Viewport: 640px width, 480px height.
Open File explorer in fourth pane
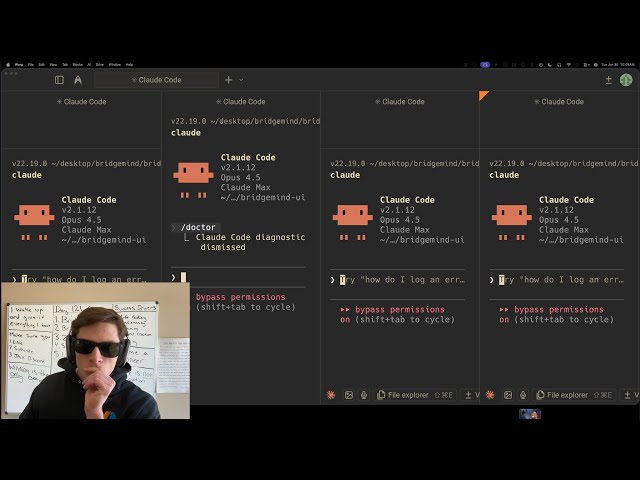[574, 395]
